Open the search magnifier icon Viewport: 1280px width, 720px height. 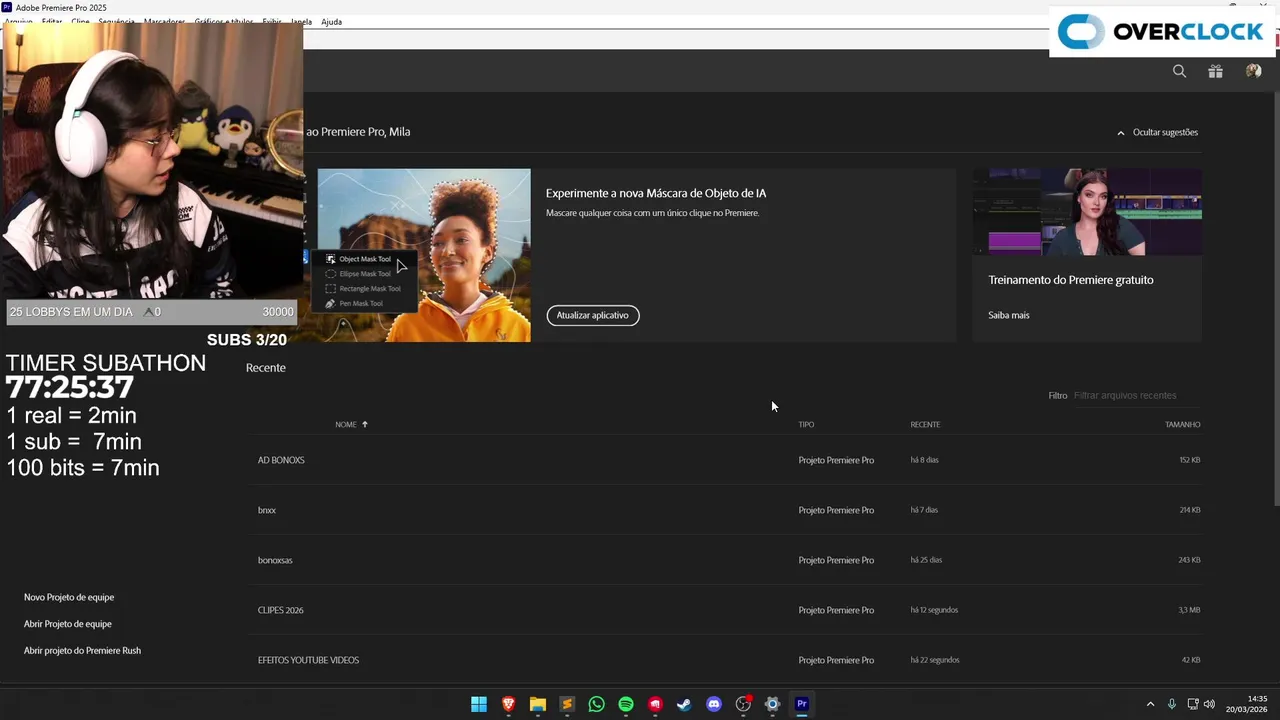[1179, 71]
